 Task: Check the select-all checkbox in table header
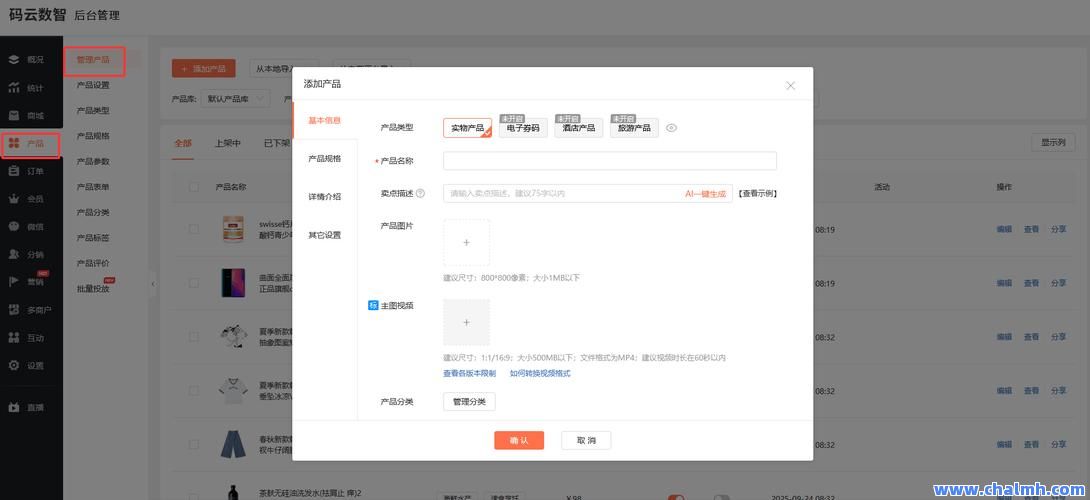pos(194,187)
